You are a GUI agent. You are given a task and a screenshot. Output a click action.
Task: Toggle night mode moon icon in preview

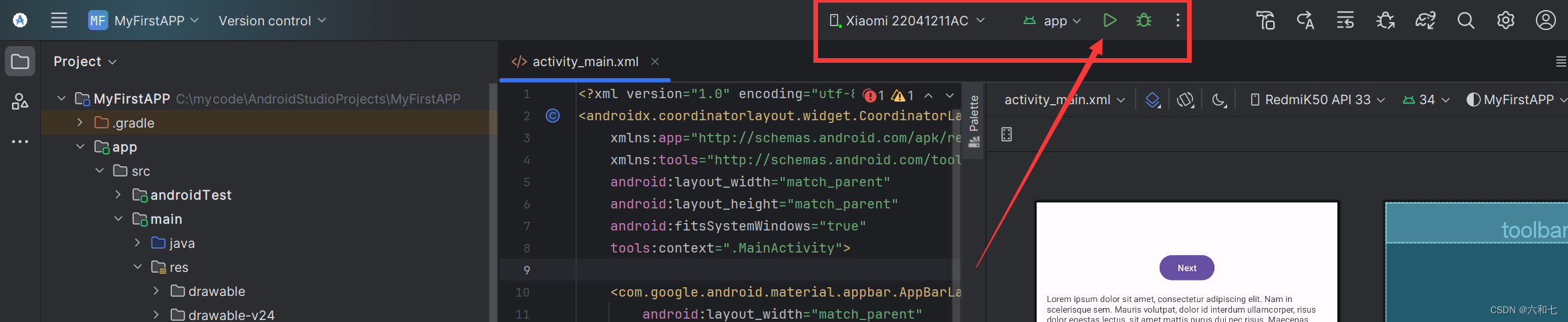pos(1220,100)
